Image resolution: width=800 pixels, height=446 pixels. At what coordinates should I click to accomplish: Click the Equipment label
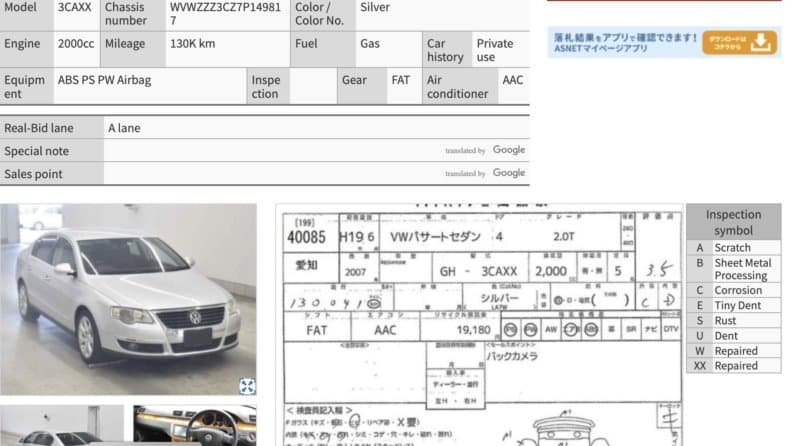click(24, 87)
